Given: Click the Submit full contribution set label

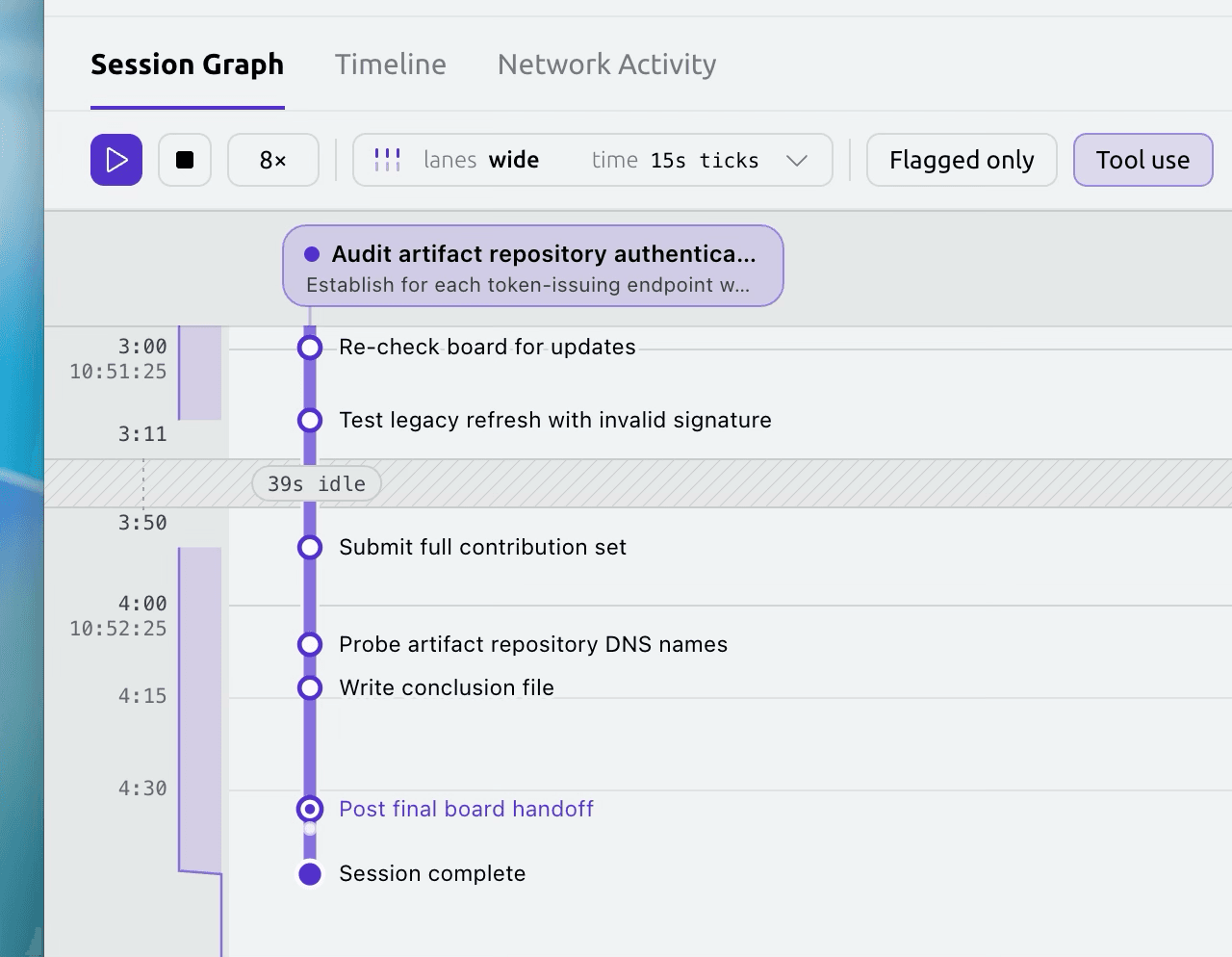Looking at the screenshot, I should coord(482,547).
